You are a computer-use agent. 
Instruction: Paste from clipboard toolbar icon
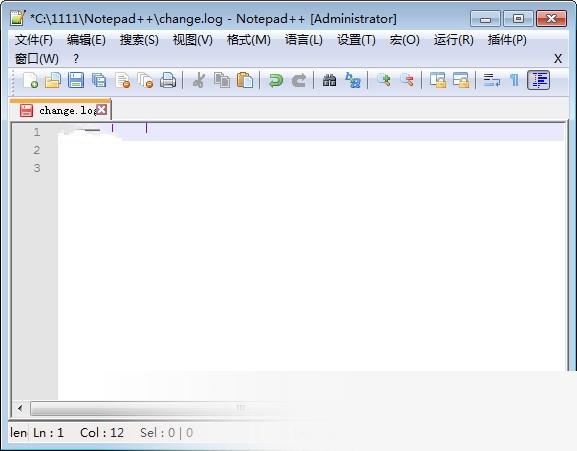(245, 80)
